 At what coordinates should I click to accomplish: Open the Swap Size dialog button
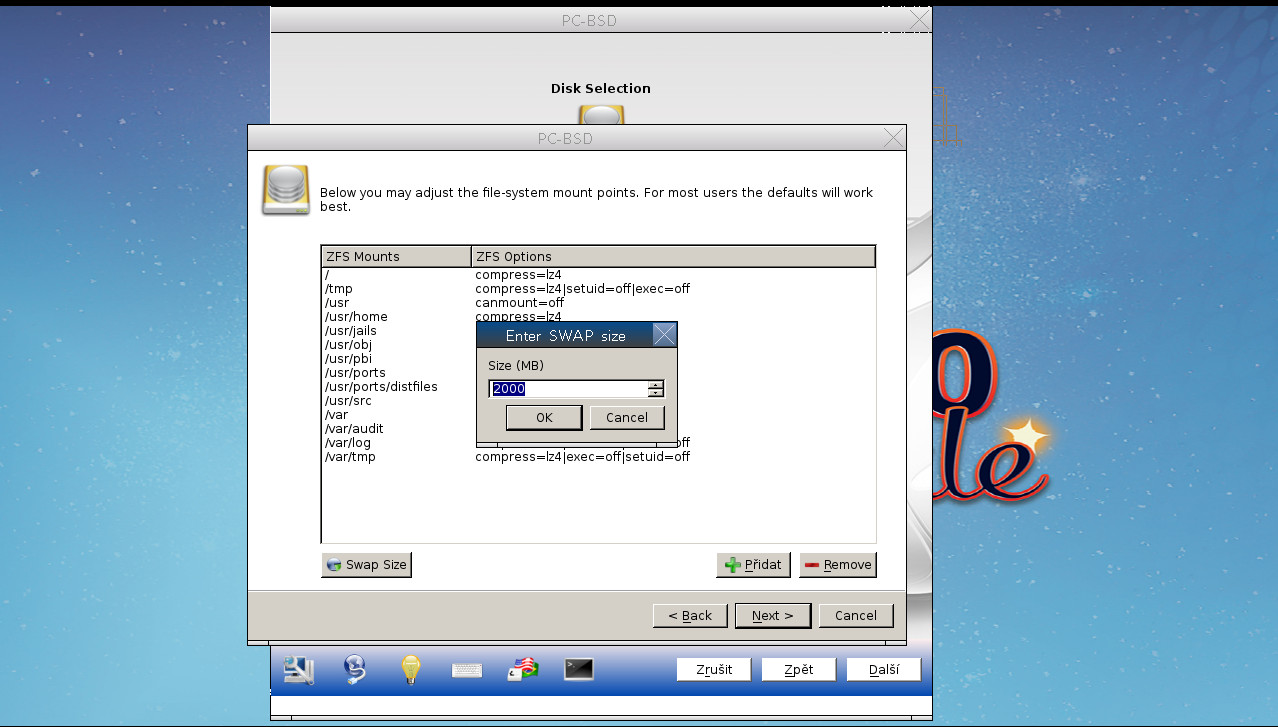(x=366, y=564)
